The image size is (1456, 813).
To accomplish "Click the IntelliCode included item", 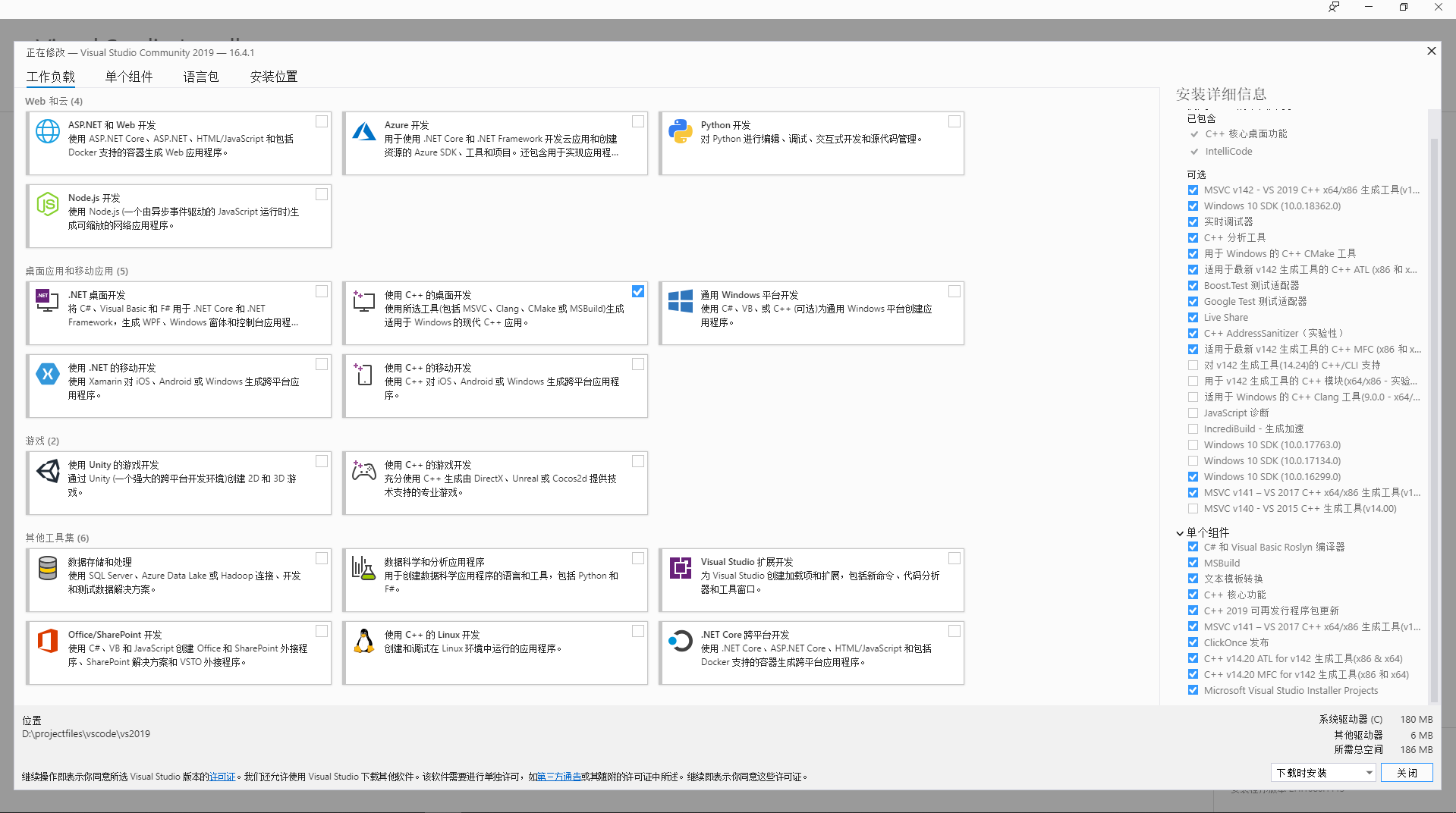I will pos(1228,152).
